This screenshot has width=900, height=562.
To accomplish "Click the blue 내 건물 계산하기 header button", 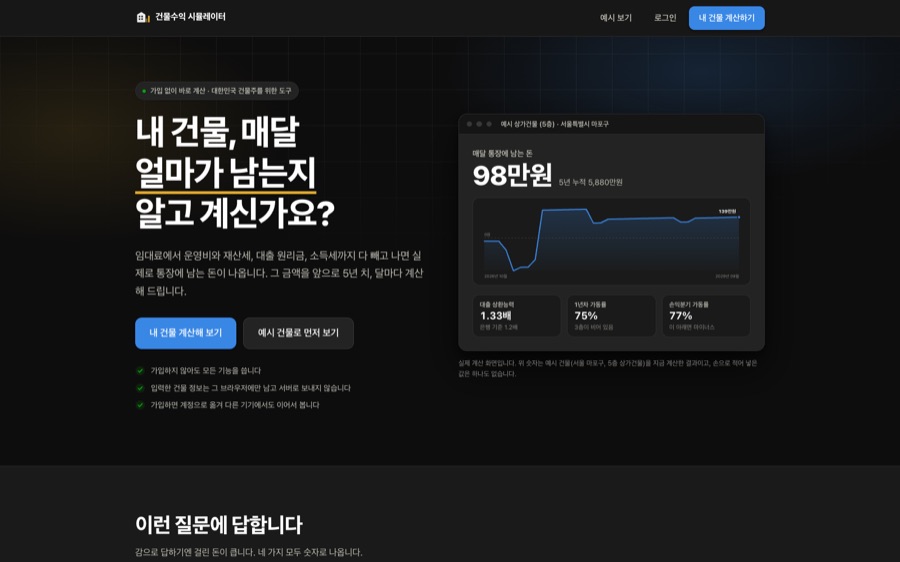I will pos(727,18).
